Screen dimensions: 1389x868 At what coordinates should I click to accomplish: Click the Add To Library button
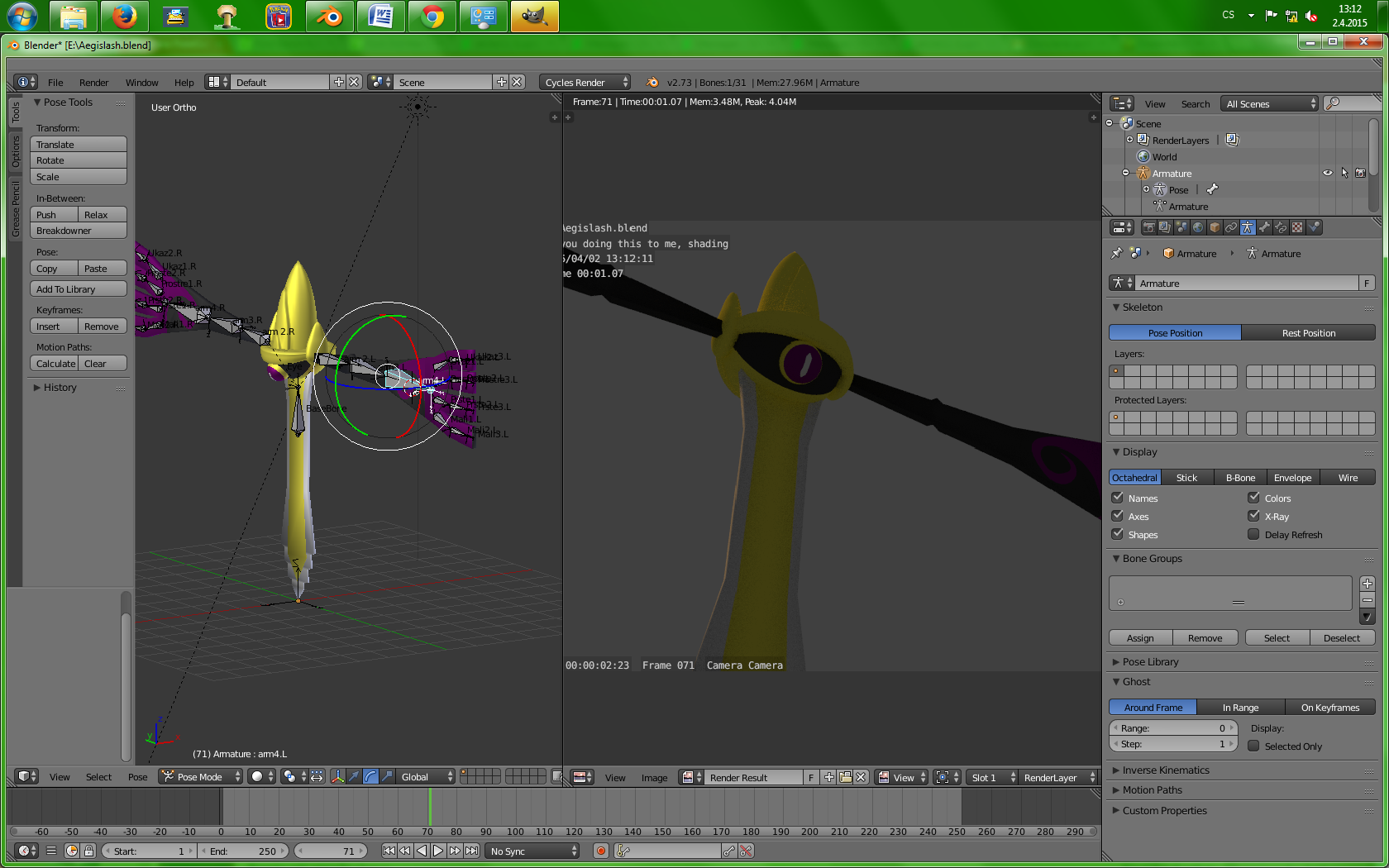pos(79,289)
